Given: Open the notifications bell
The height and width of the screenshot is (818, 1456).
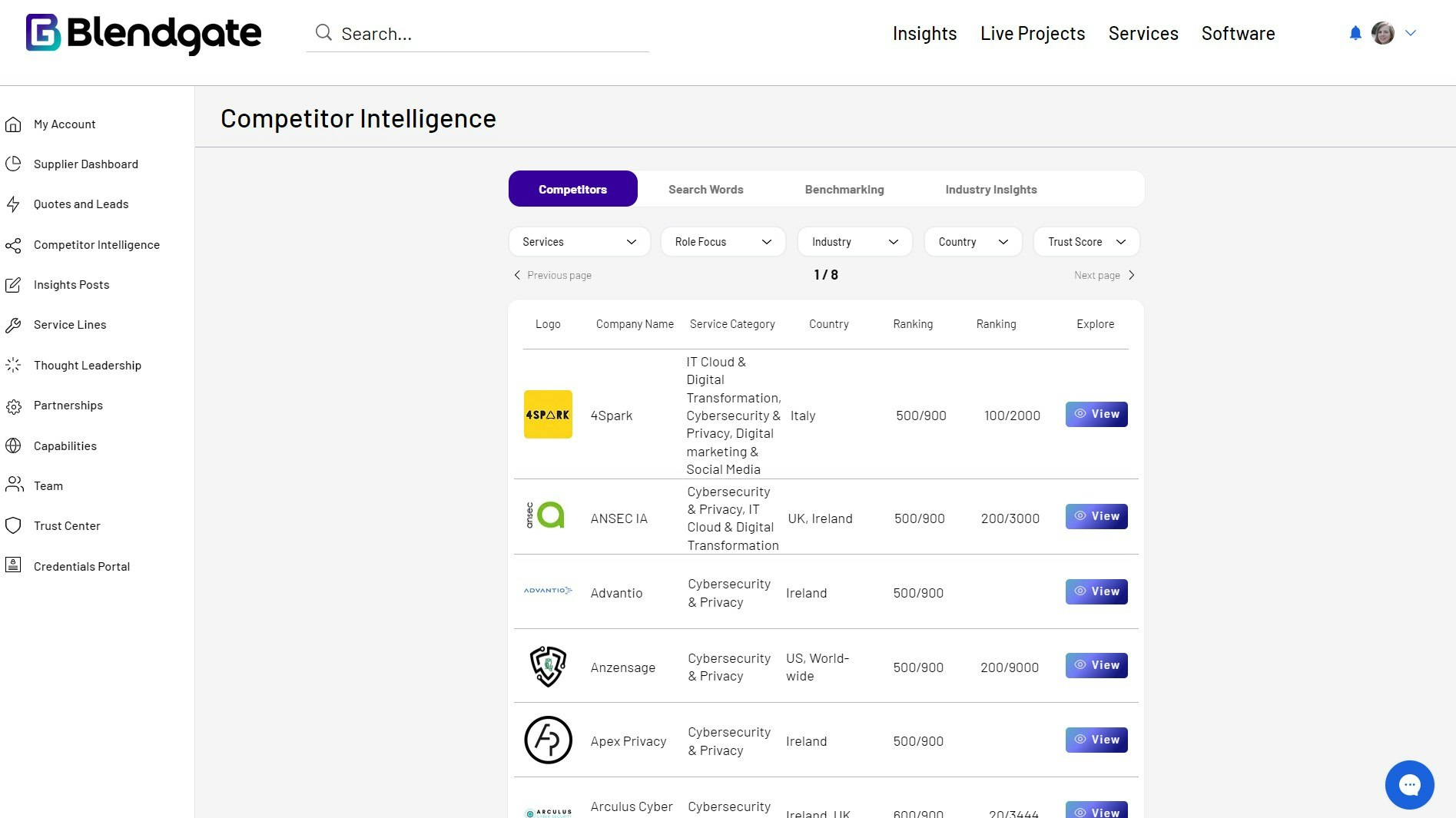Looking at the screenshot, I should coord(1355,33).
